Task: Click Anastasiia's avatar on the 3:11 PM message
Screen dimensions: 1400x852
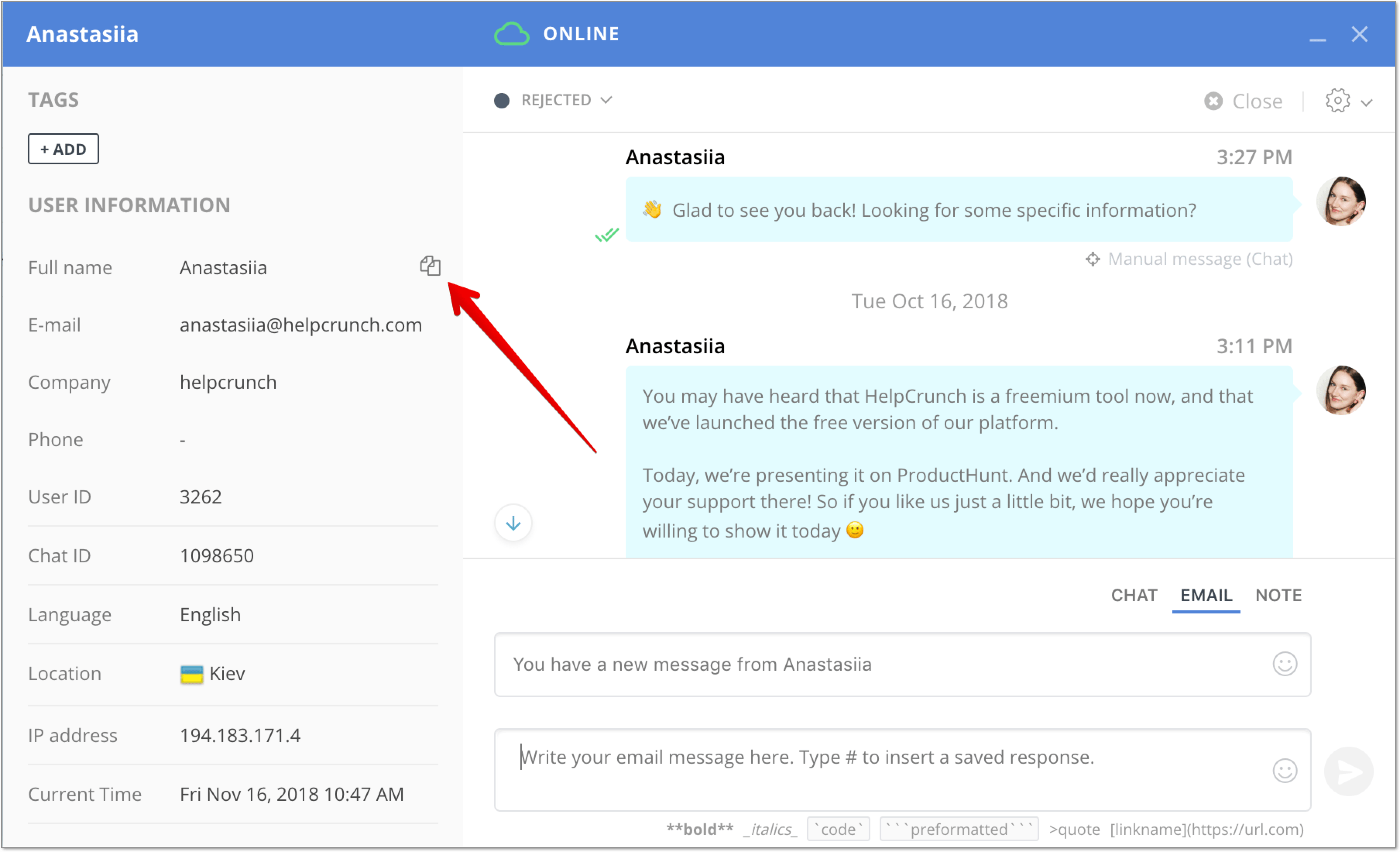Action: point(1340,390)
